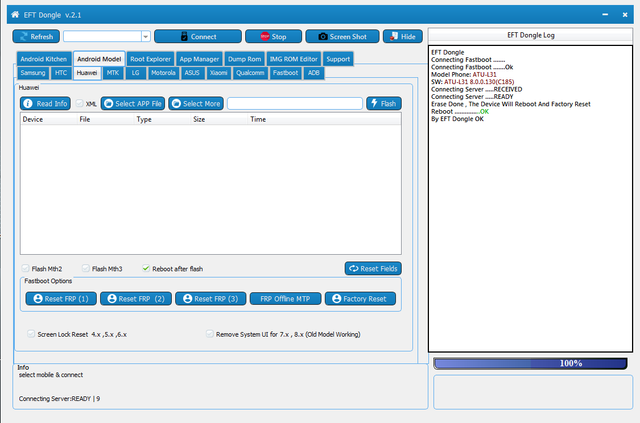
Task: Click the By EFT Dongle OK log line
Action: tap(457, 119)
